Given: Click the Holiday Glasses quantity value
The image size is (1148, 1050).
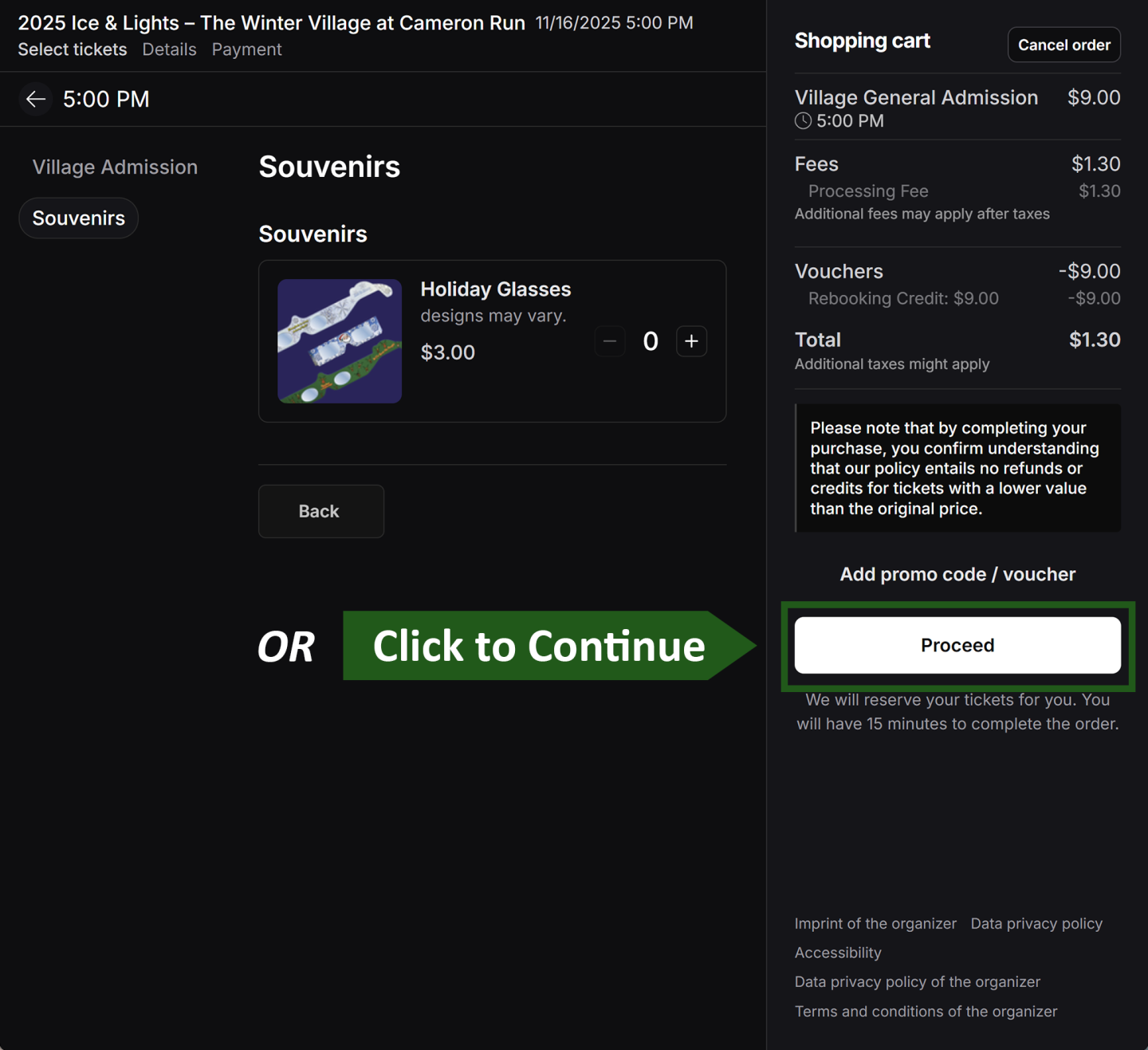Looking at the screenshot, I should pos(651,341).
